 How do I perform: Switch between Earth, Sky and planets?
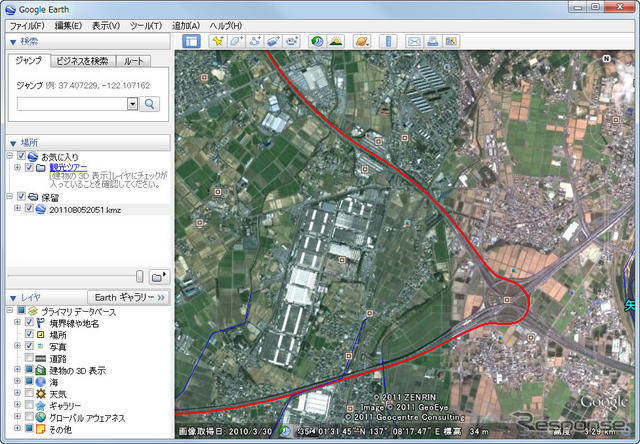pyautogui.click(x=362, y=41)
